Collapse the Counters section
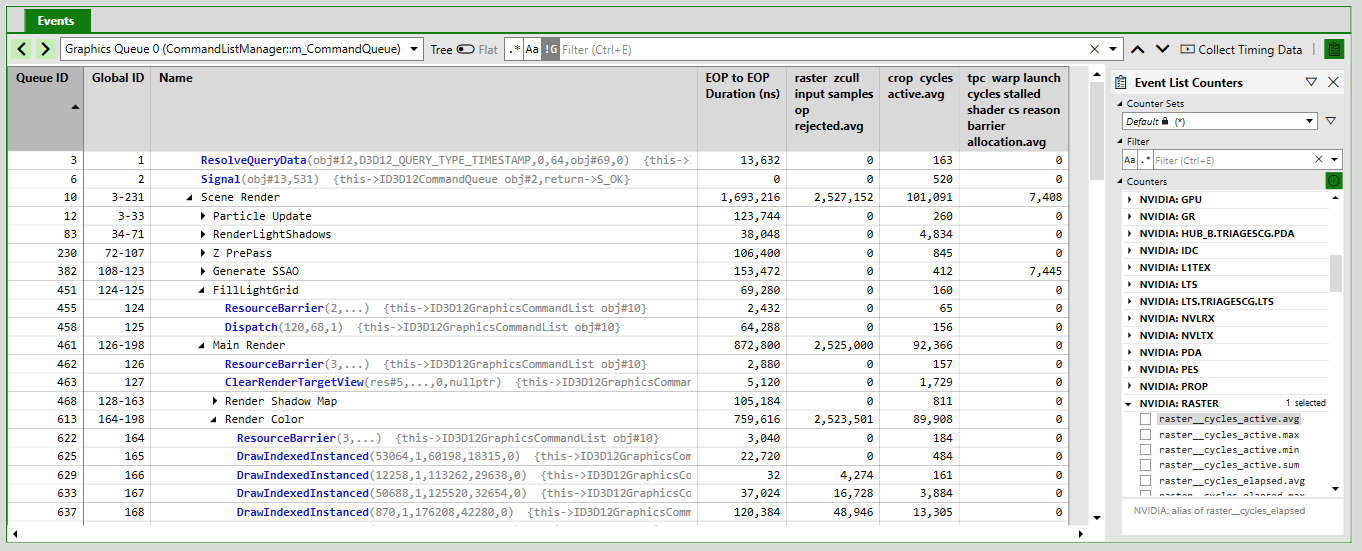Viewport: 1362px width, 551px height. [x=1120, y=182]
